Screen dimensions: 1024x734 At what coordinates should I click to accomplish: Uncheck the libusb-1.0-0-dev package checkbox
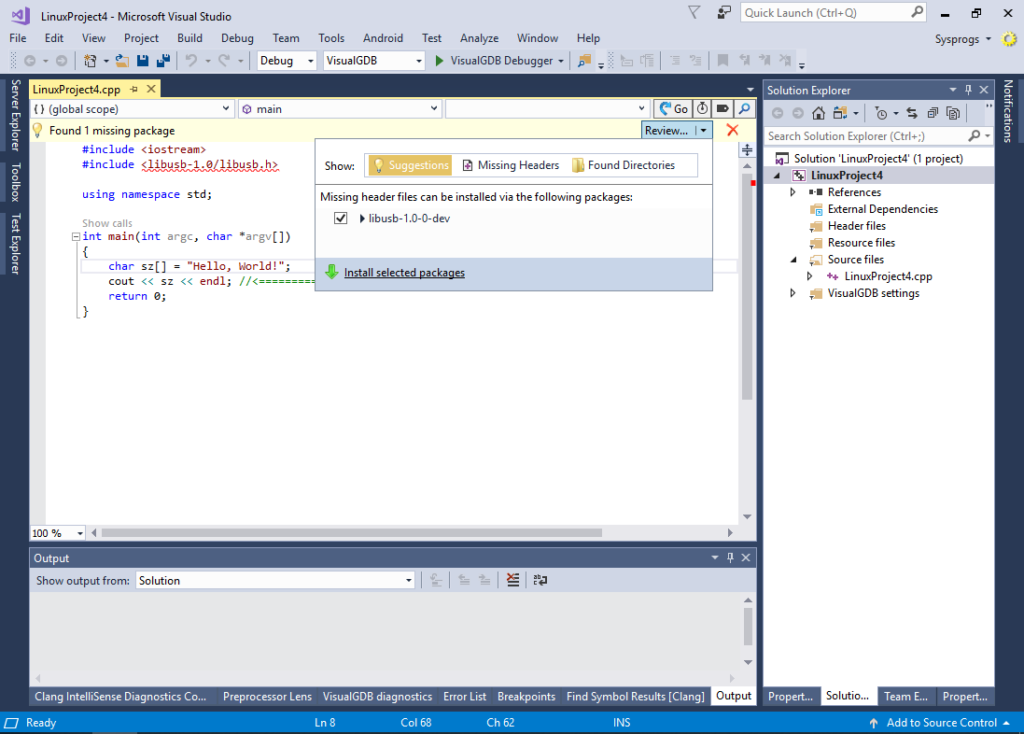pyautogui.click(x=341, y=218)
